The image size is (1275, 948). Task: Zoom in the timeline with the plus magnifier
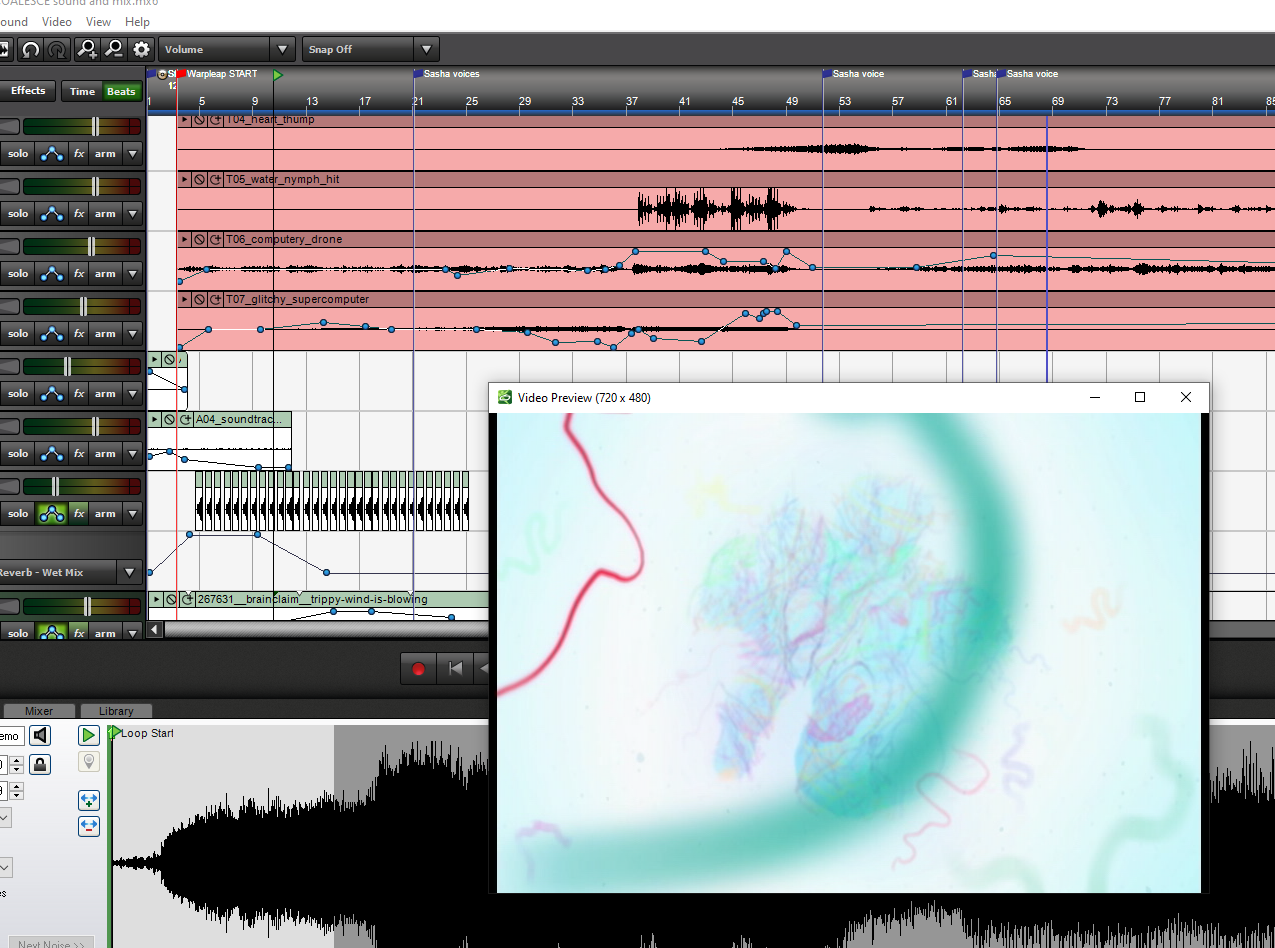(x=88, y=49)
